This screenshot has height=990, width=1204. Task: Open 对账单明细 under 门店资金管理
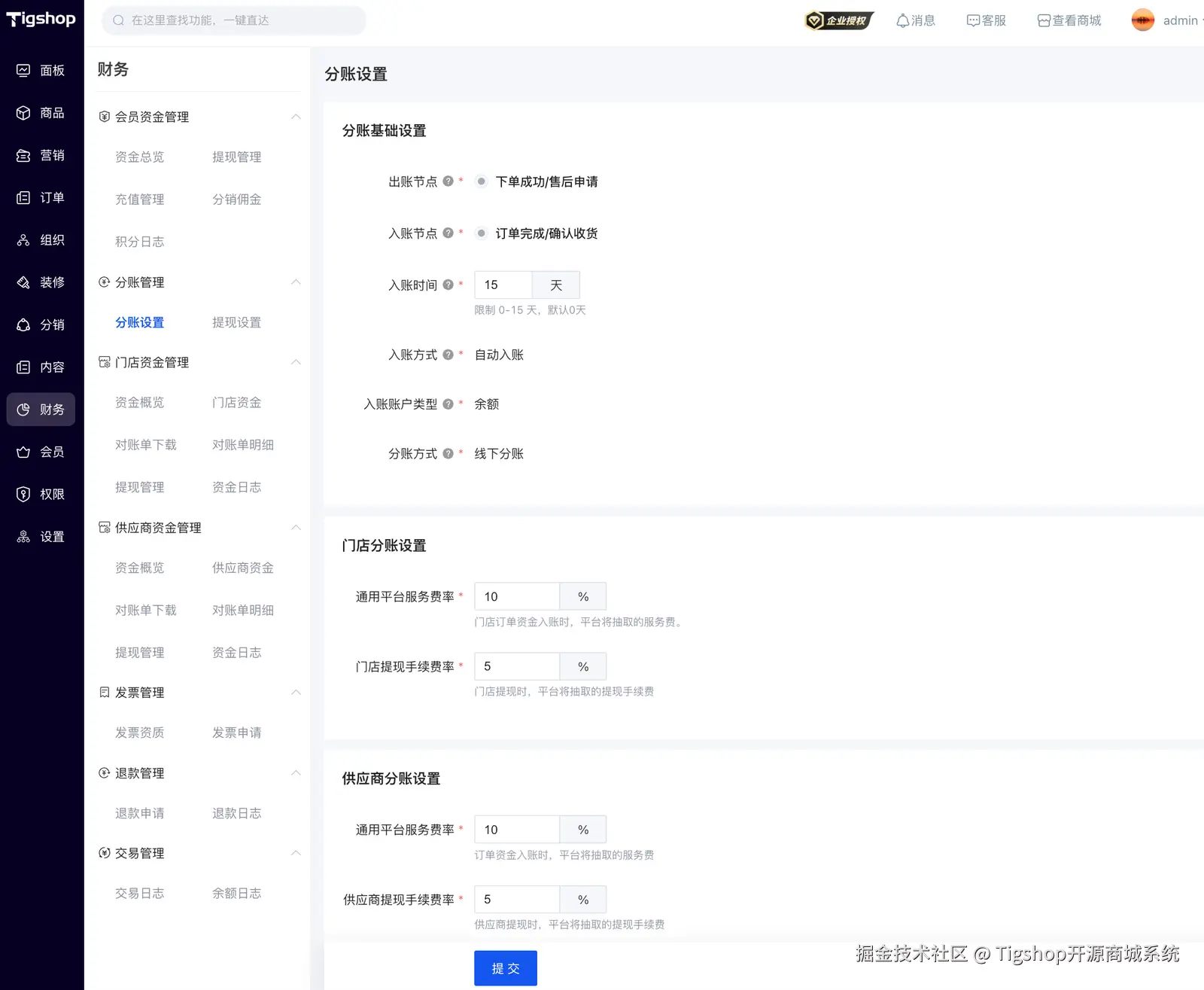click(242, 445)
